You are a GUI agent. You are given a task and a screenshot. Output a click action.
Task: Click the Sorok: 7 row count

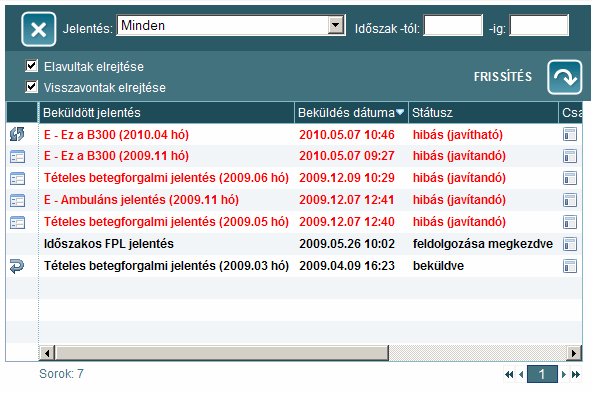[61, 374]
